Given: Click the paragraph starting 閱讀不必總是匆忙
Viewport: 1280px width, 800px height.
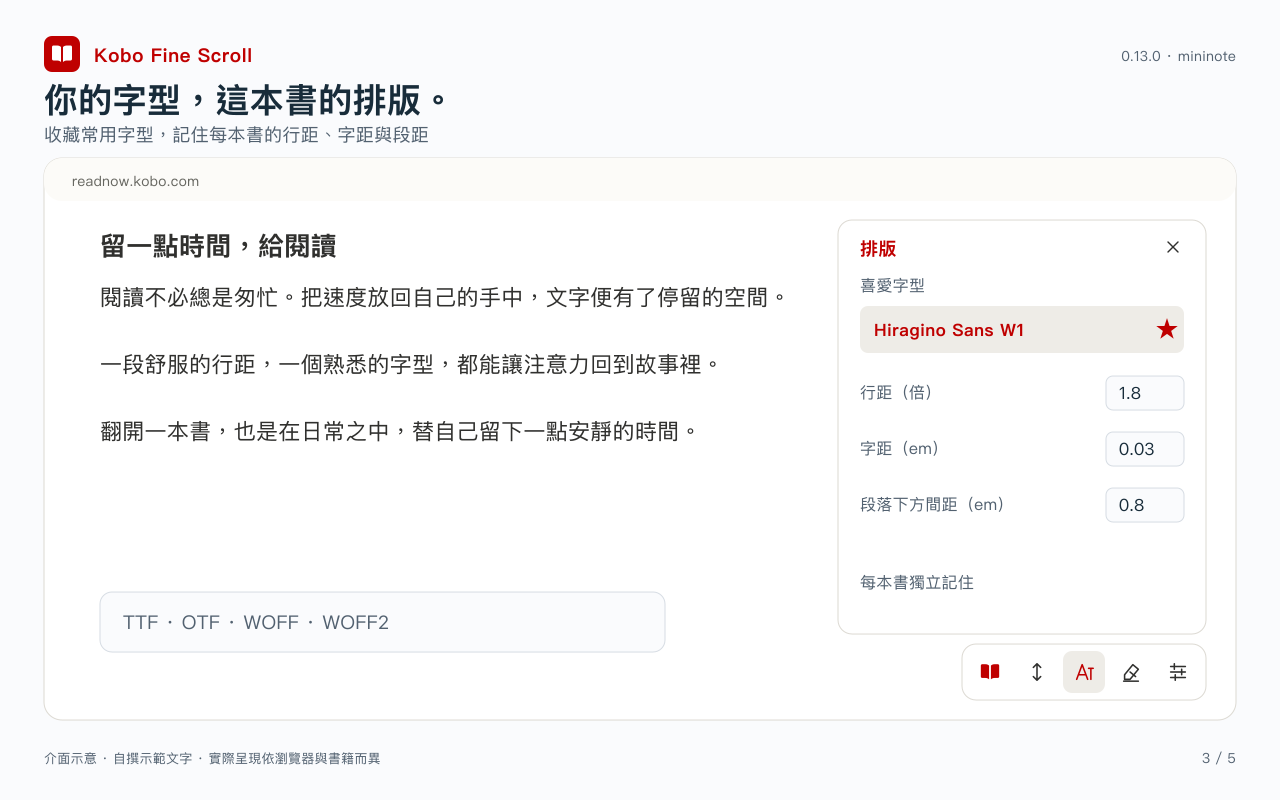Looking at the screenshot, I should pos(444,297).
